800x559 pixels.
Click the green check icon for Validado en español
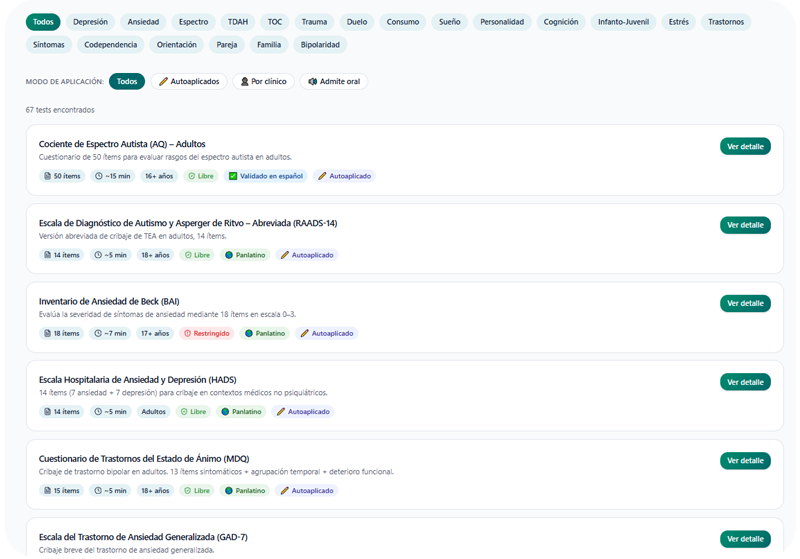[x=233, y=176]
